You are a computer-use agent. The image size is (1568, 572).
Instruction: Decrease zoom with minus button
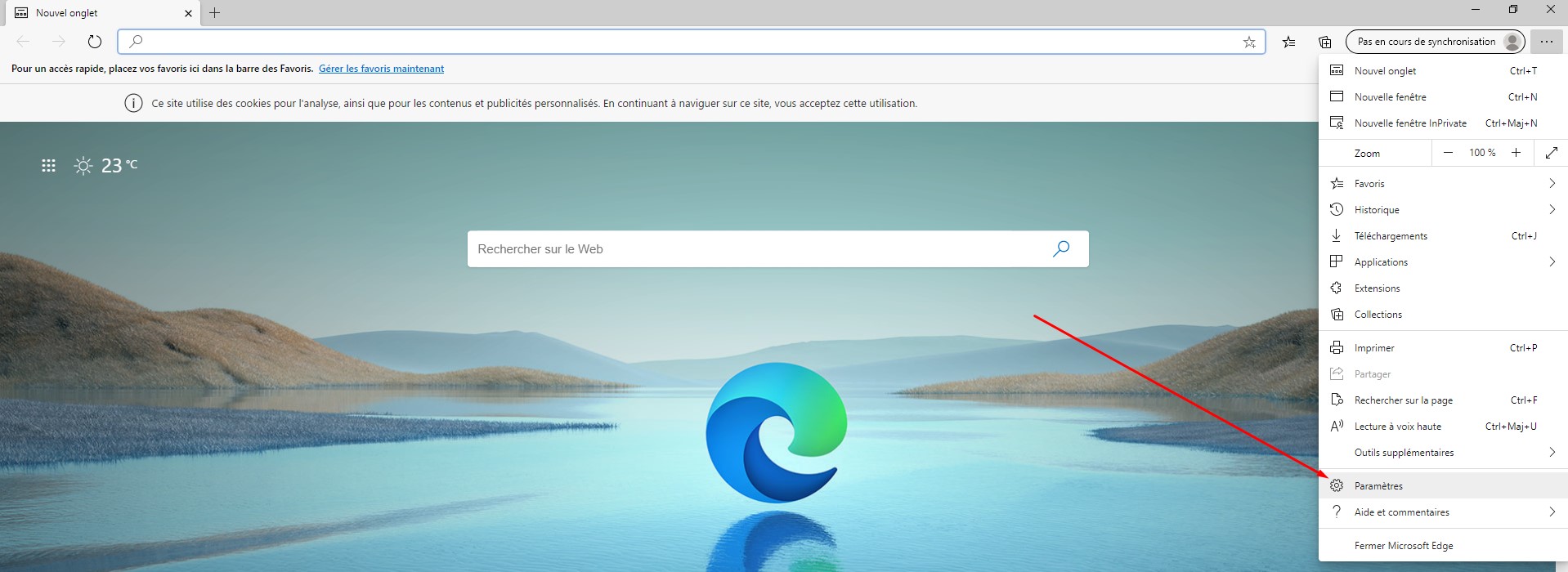point(1448,153)
